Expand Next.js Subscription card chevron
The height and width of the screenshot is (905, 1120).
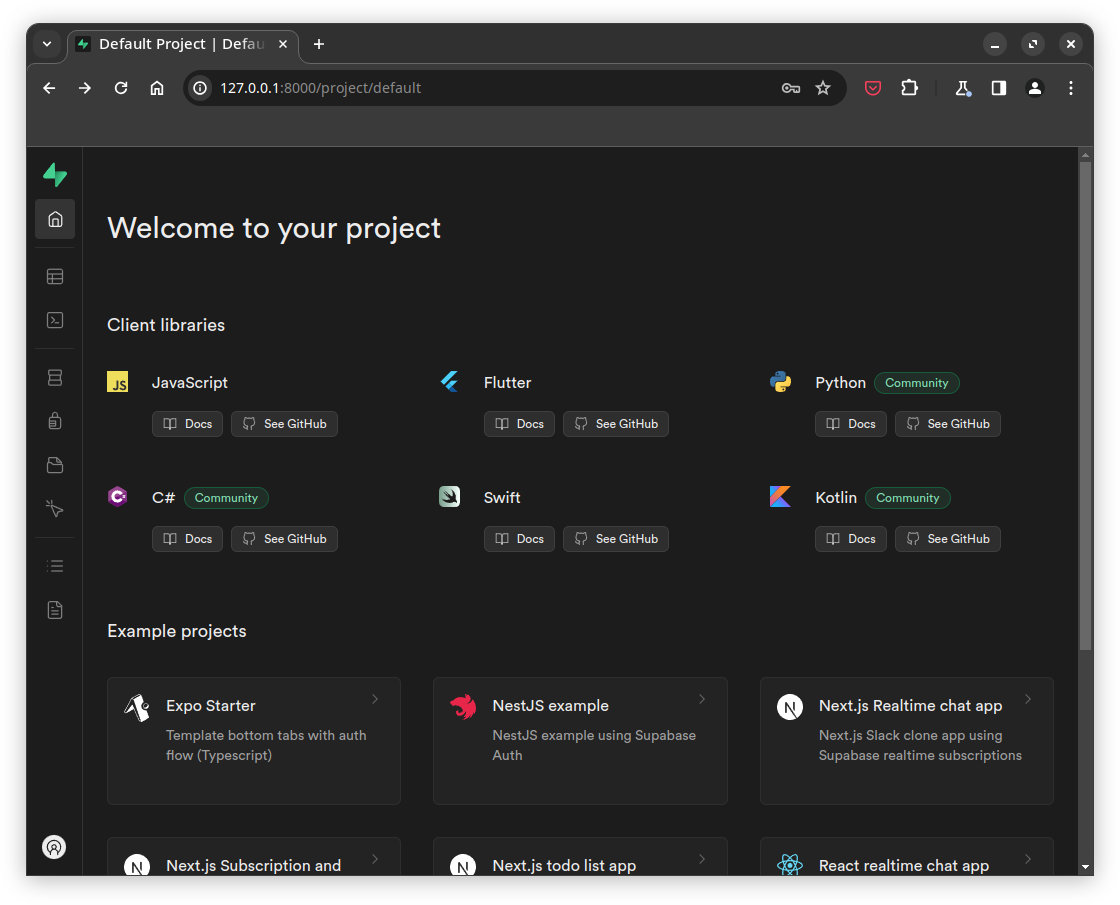[375, 859]
